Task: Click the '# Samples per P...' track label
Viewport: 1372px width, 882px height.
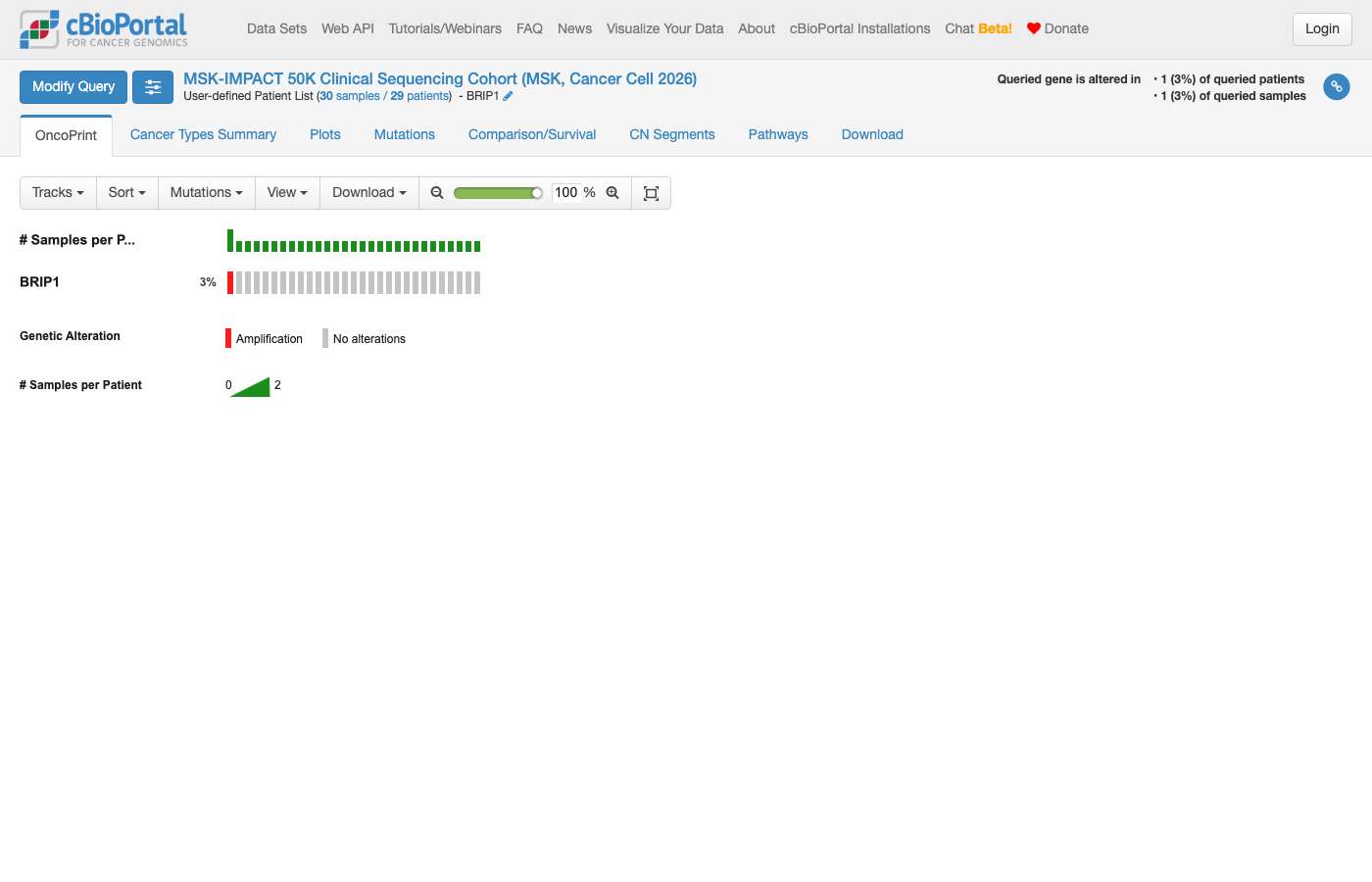Action: pyautogui.click(x=77, y=240)
